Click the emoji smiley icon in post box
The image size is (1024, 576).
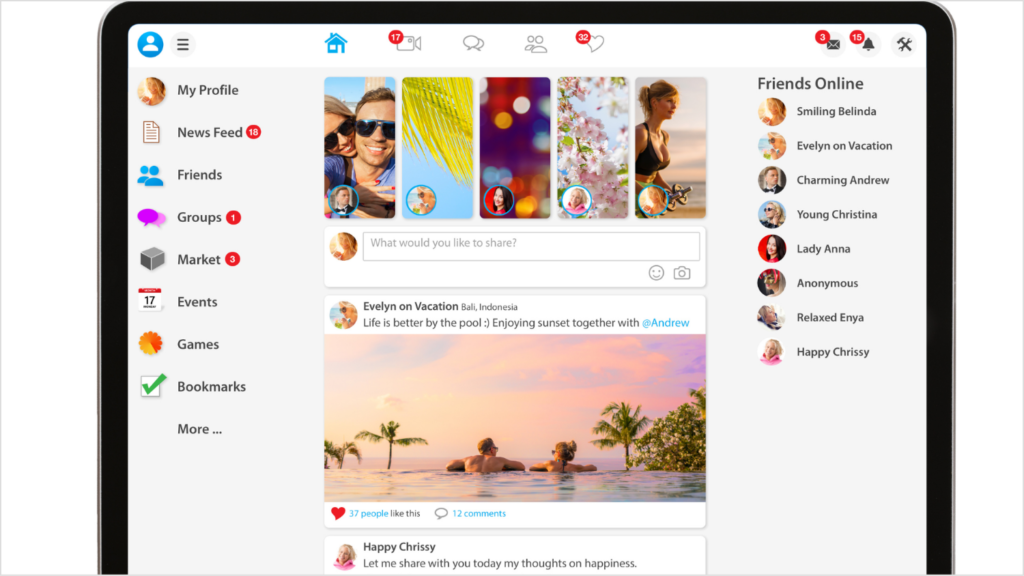pos(656,273)
